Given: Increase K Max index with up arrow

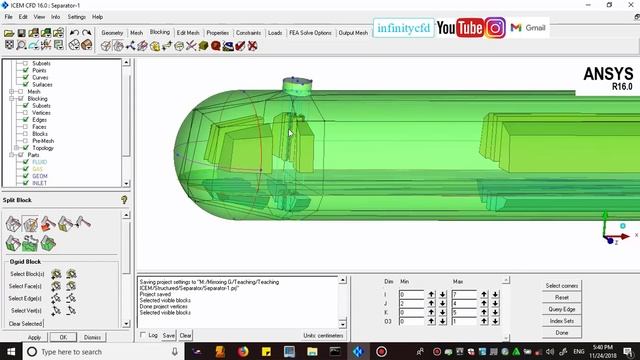Looking at the screenshot, I should coord(484,312).
